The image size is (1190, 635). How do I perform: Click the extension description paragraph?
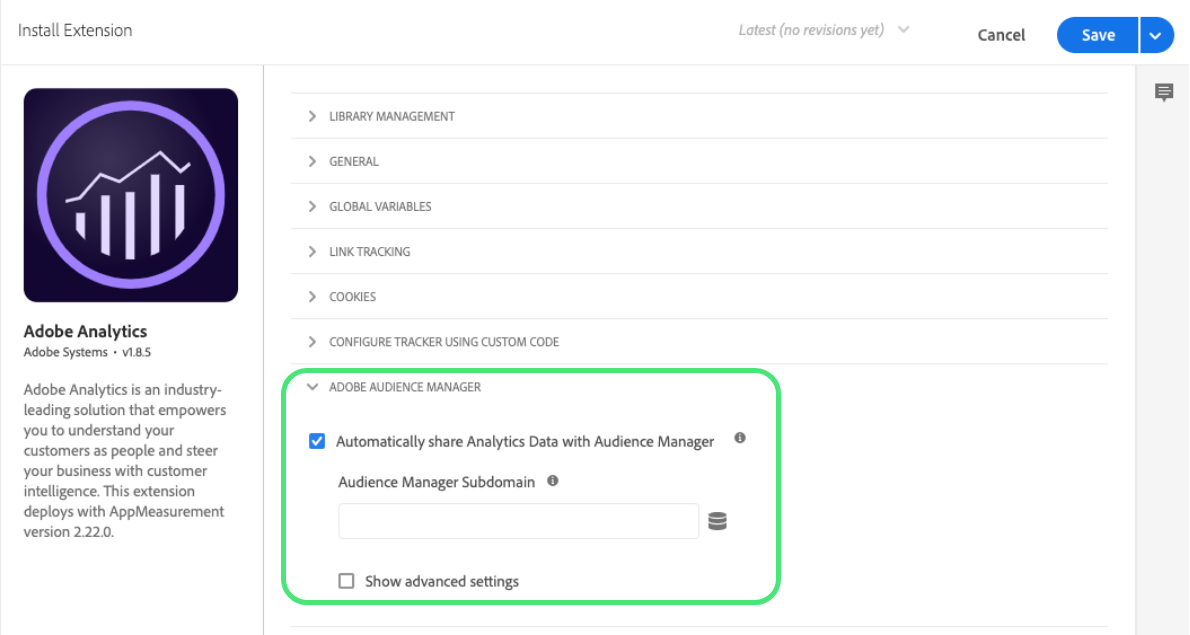point(124,461)
